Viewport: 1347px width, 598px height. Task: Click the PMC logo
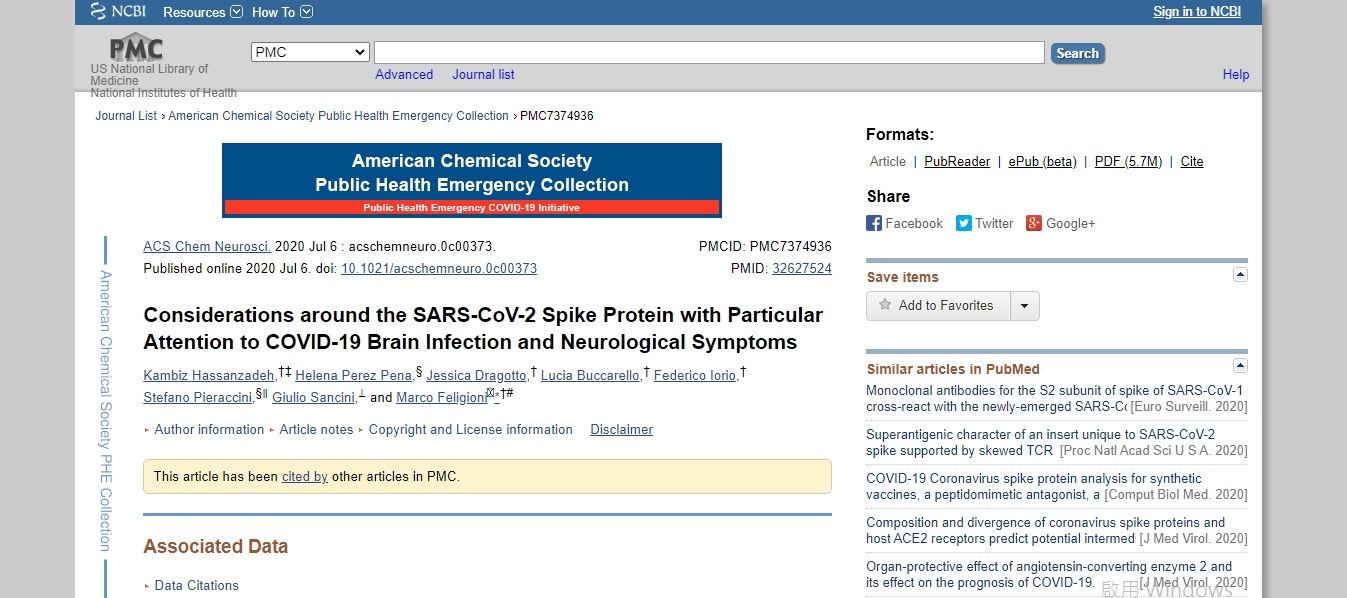point(136,47)
